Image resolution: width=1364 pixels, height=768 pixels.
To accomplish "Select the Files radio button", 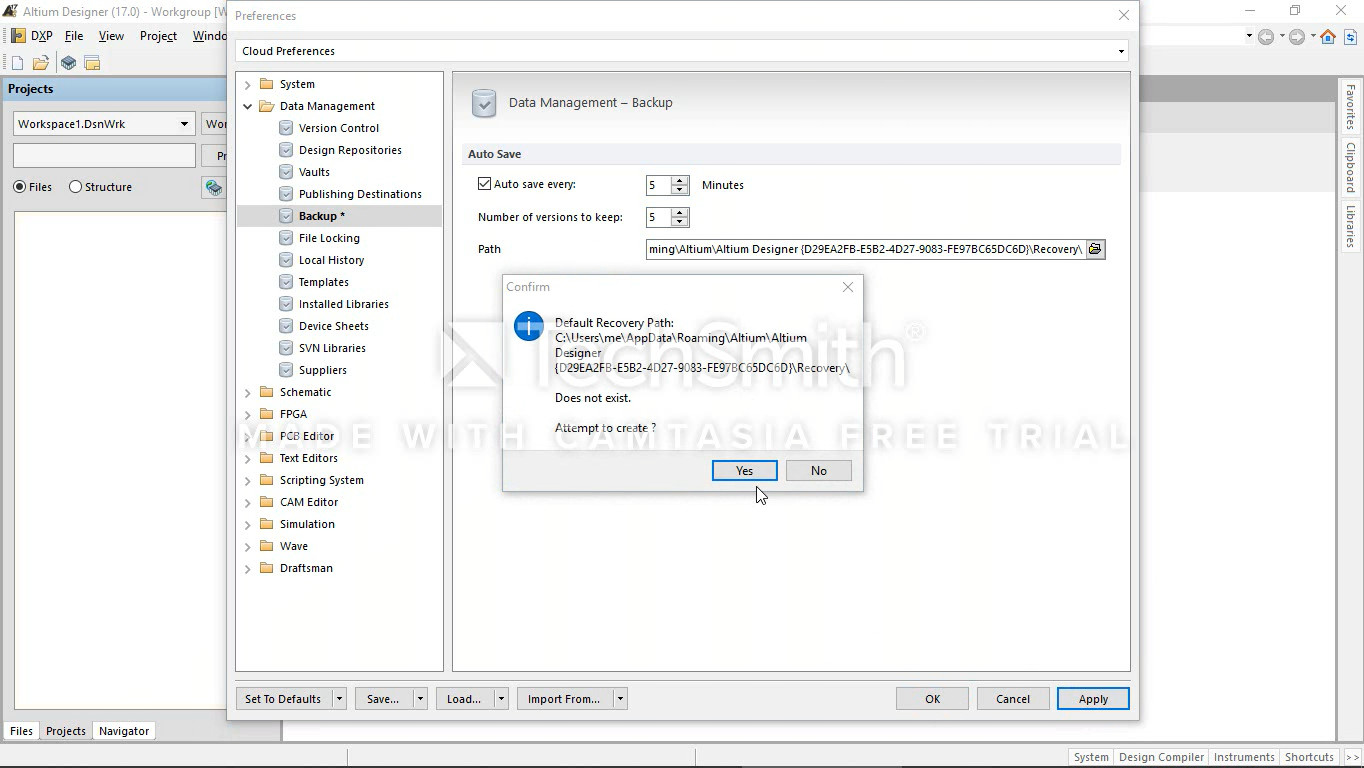I will [20, 187].
